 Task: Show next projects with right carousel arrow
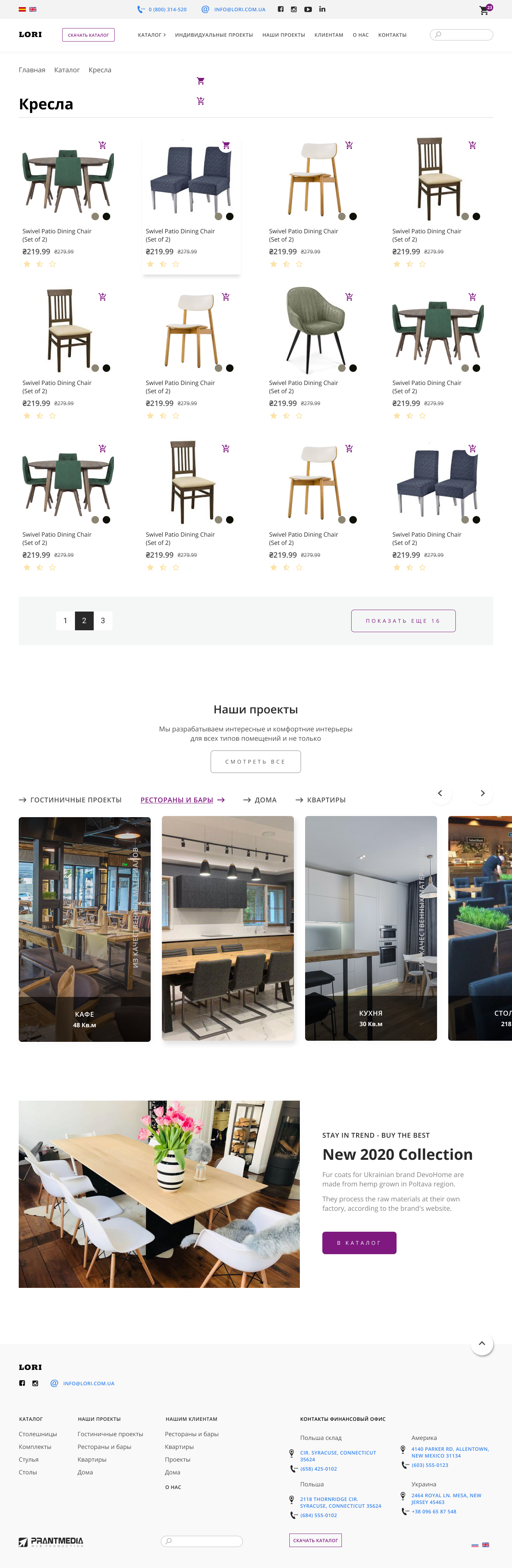[x=482, y=793]
